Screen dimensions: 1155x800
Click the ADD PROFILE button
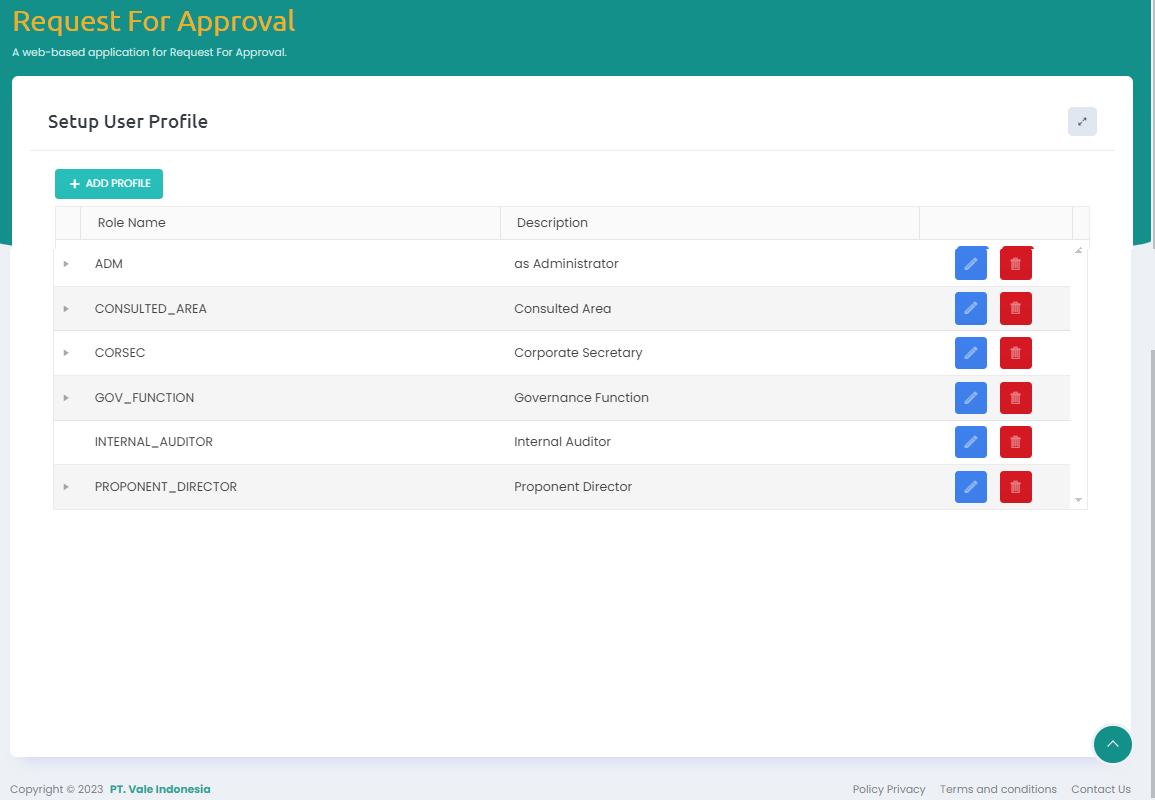click(x=109, y=184)
